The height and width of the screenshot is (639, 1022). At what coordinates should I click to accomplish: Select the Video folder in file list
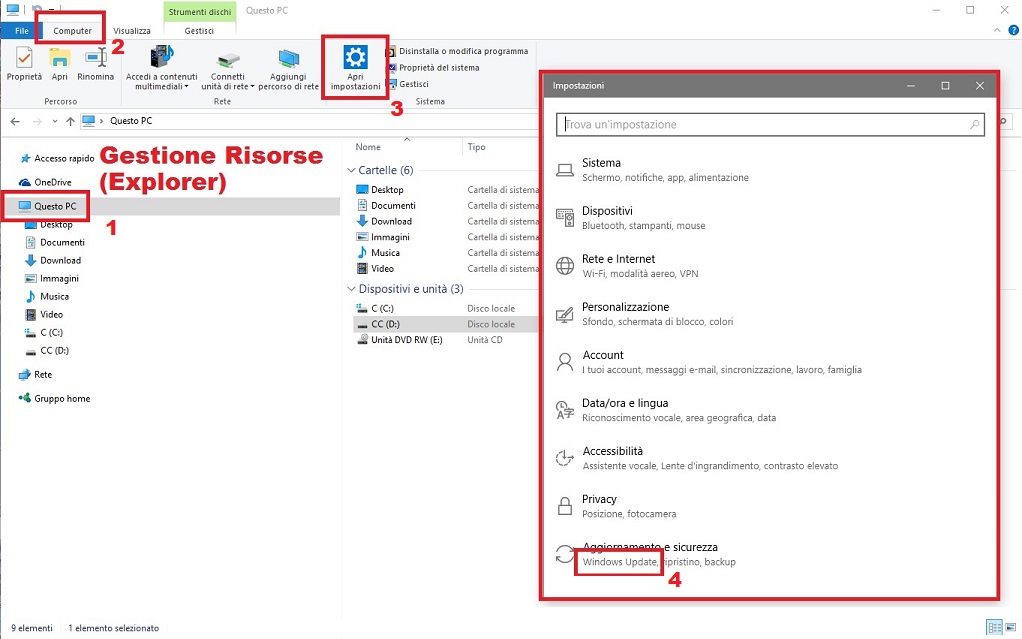tap(375, 269)
